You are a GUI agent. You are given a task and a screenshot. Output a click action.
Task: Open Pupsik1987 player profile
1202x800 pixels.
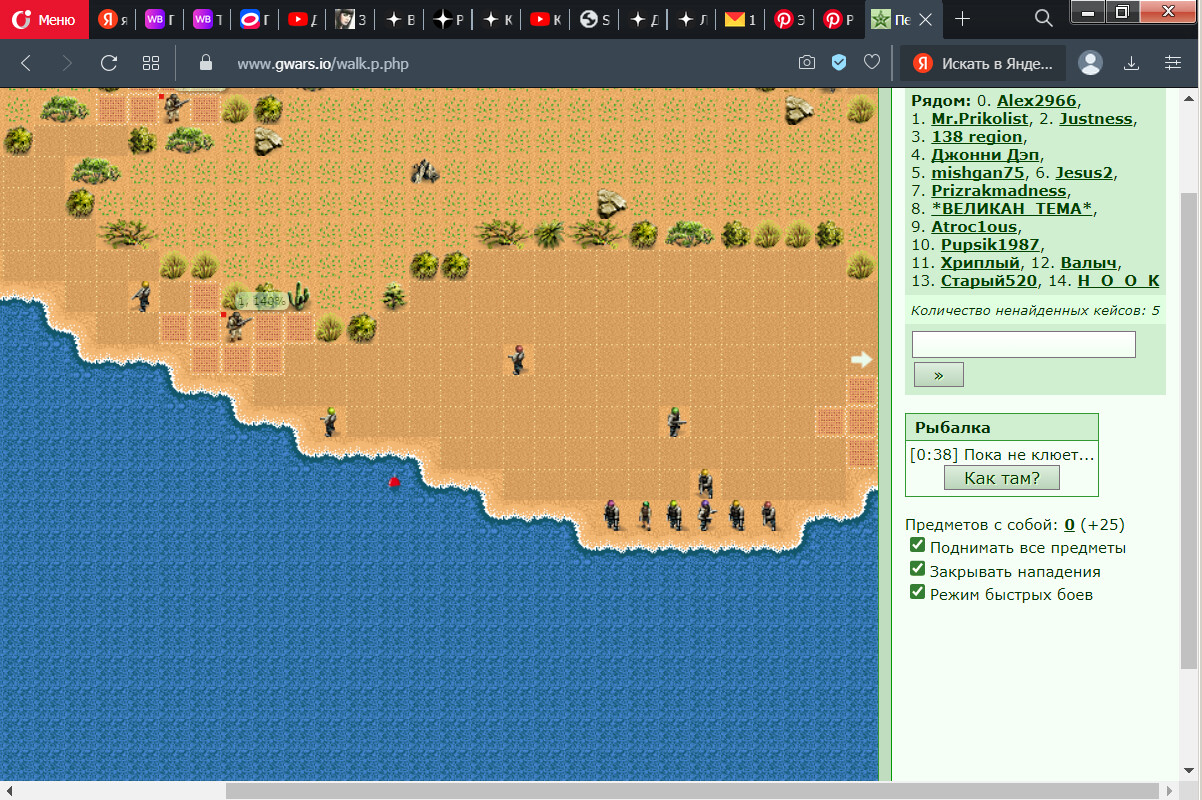point(991,245)
